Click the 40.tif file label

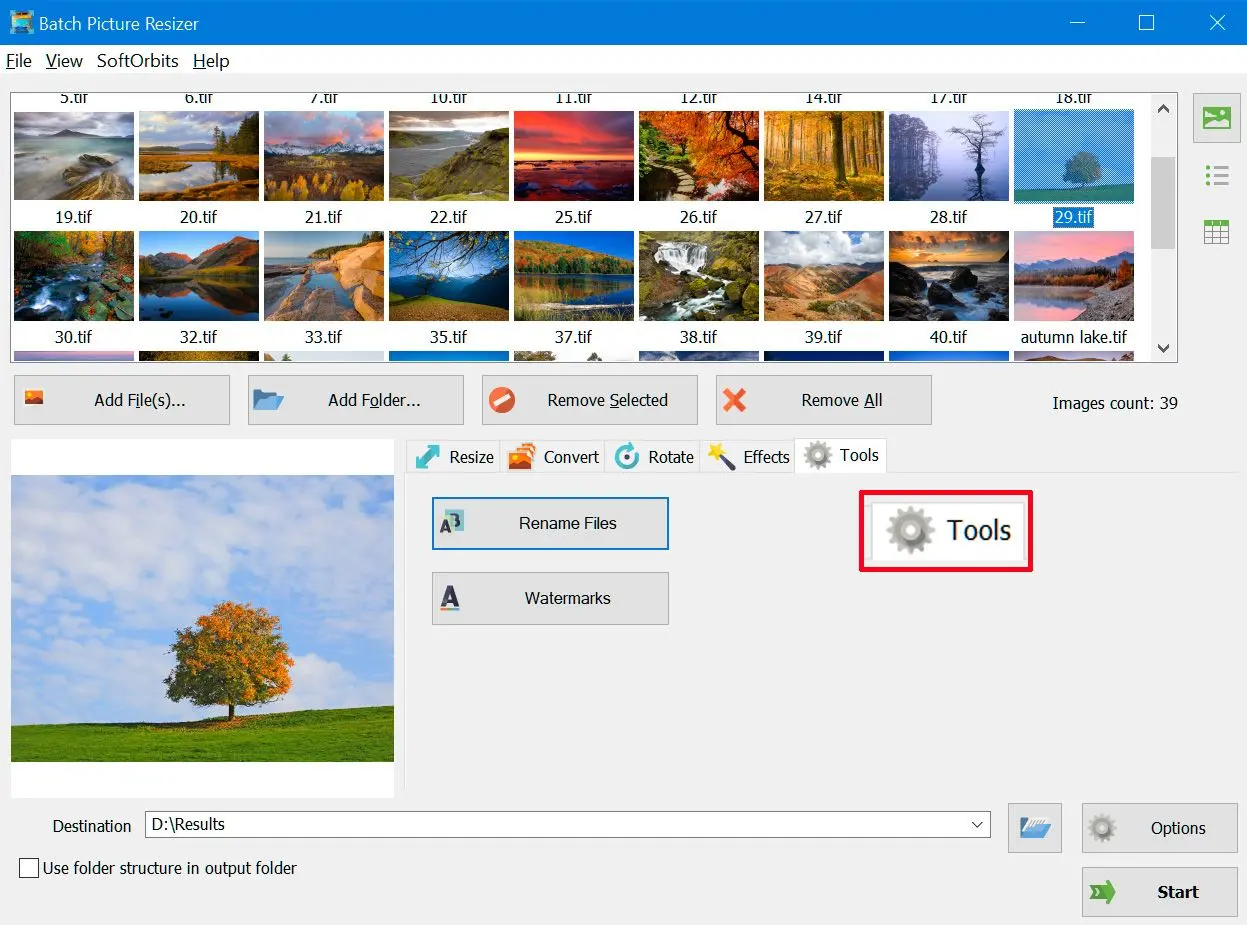948,337
